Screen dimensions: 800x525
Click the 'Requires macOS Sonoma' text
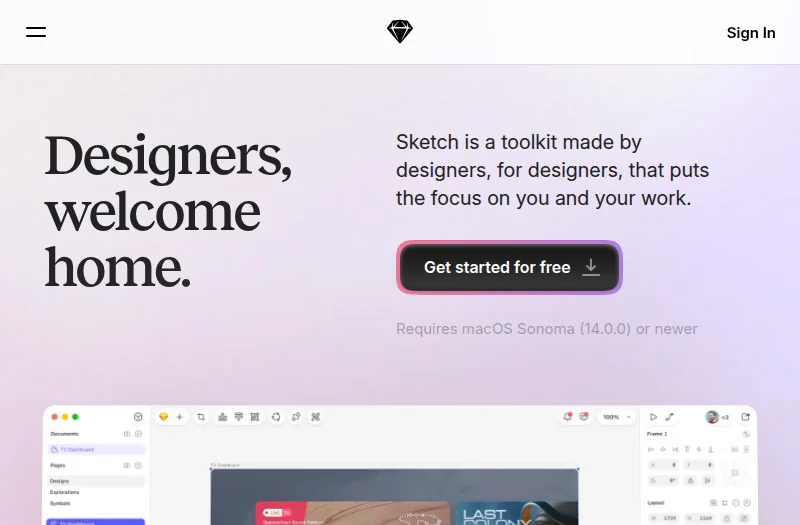pyautogui.click(x=546, y=329)
